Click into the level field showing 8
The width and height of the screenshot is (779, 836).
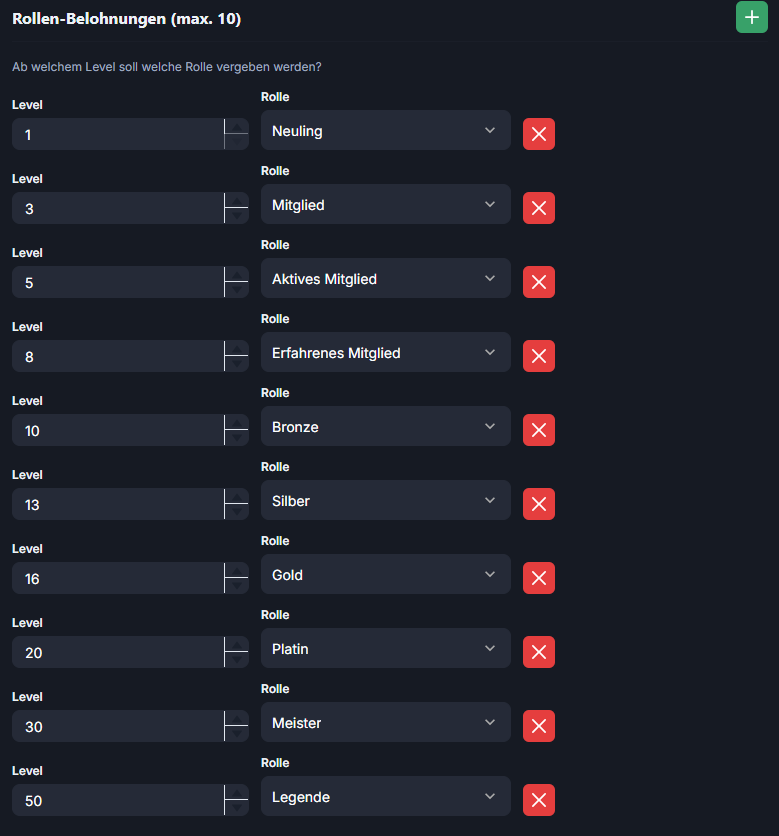coord(118,356)
